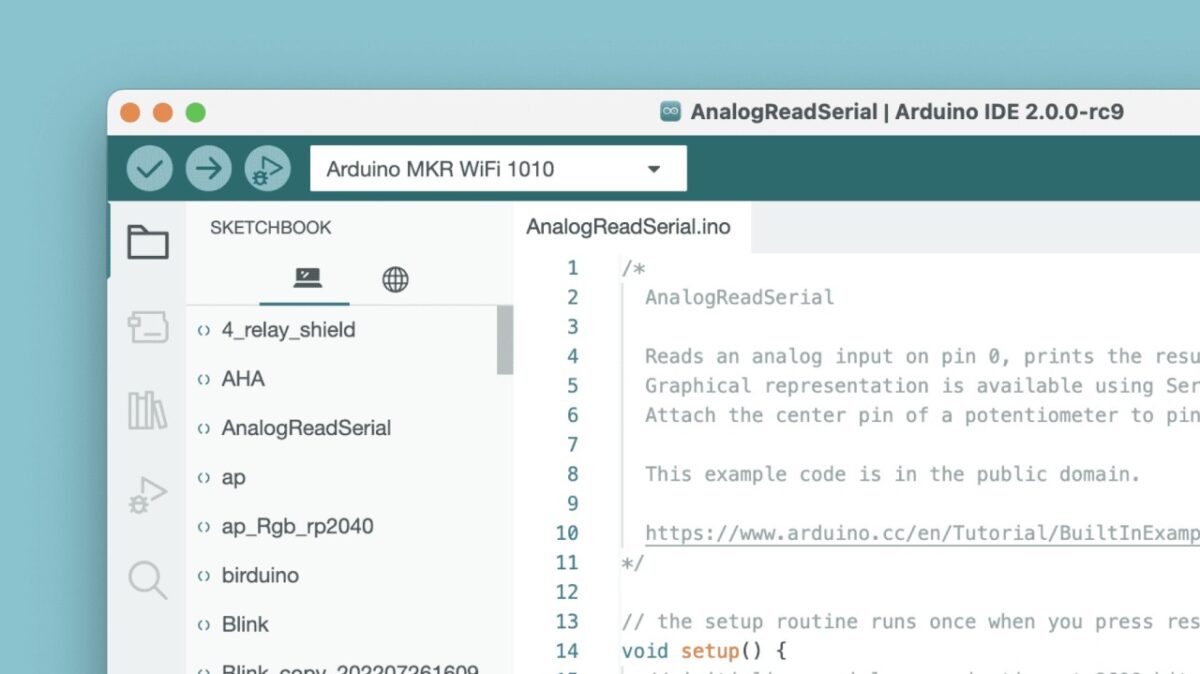The width and height of the screenshot is (1200, 674).
Task: Switch to the cloud sketchbook view
Action: (x=394, y=280)
